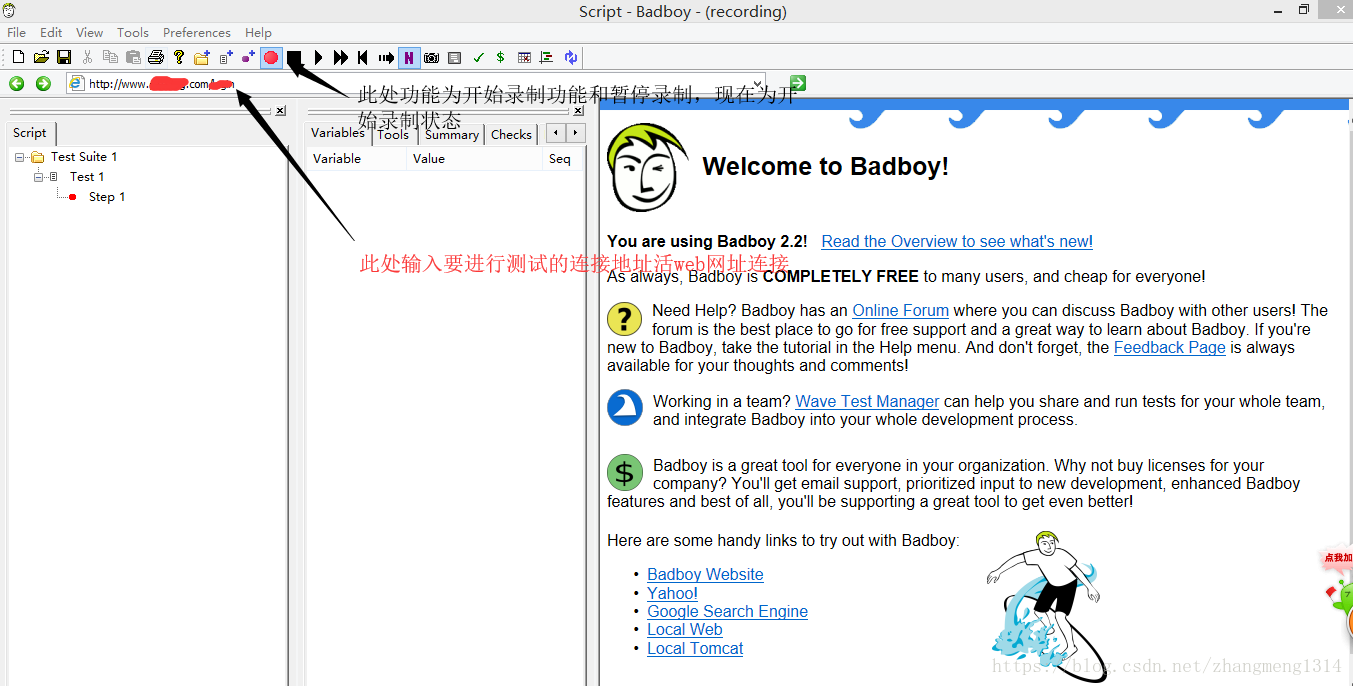The image size is (1353, 686).
Task: Open the Help menu
Action: (258, 32)
